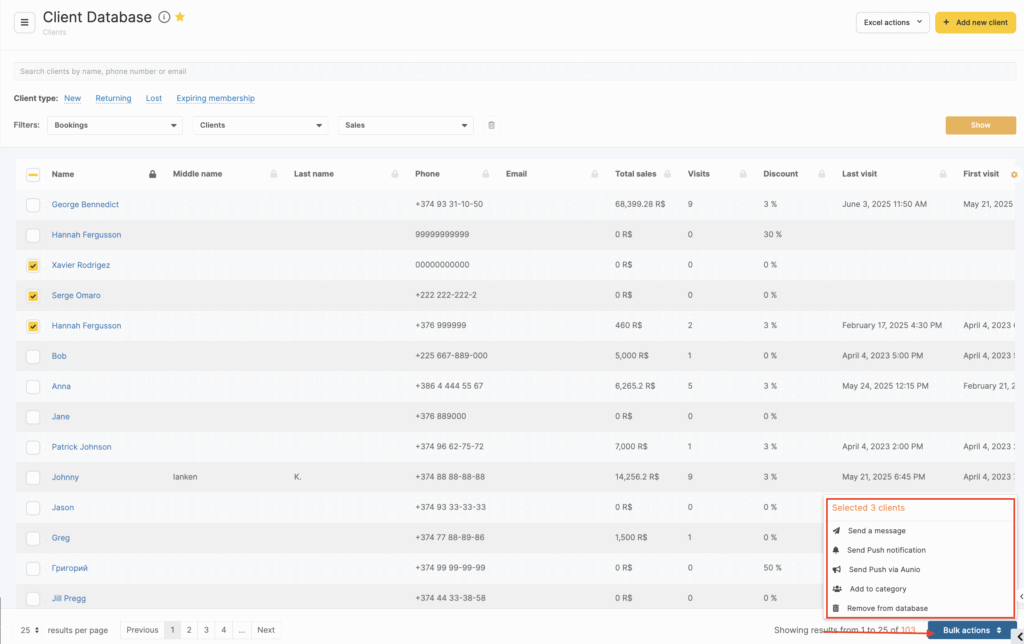The width and height of the screenshot is (1024, 644).
Task: Filter by Returning client type
Action: coord(113,98)
